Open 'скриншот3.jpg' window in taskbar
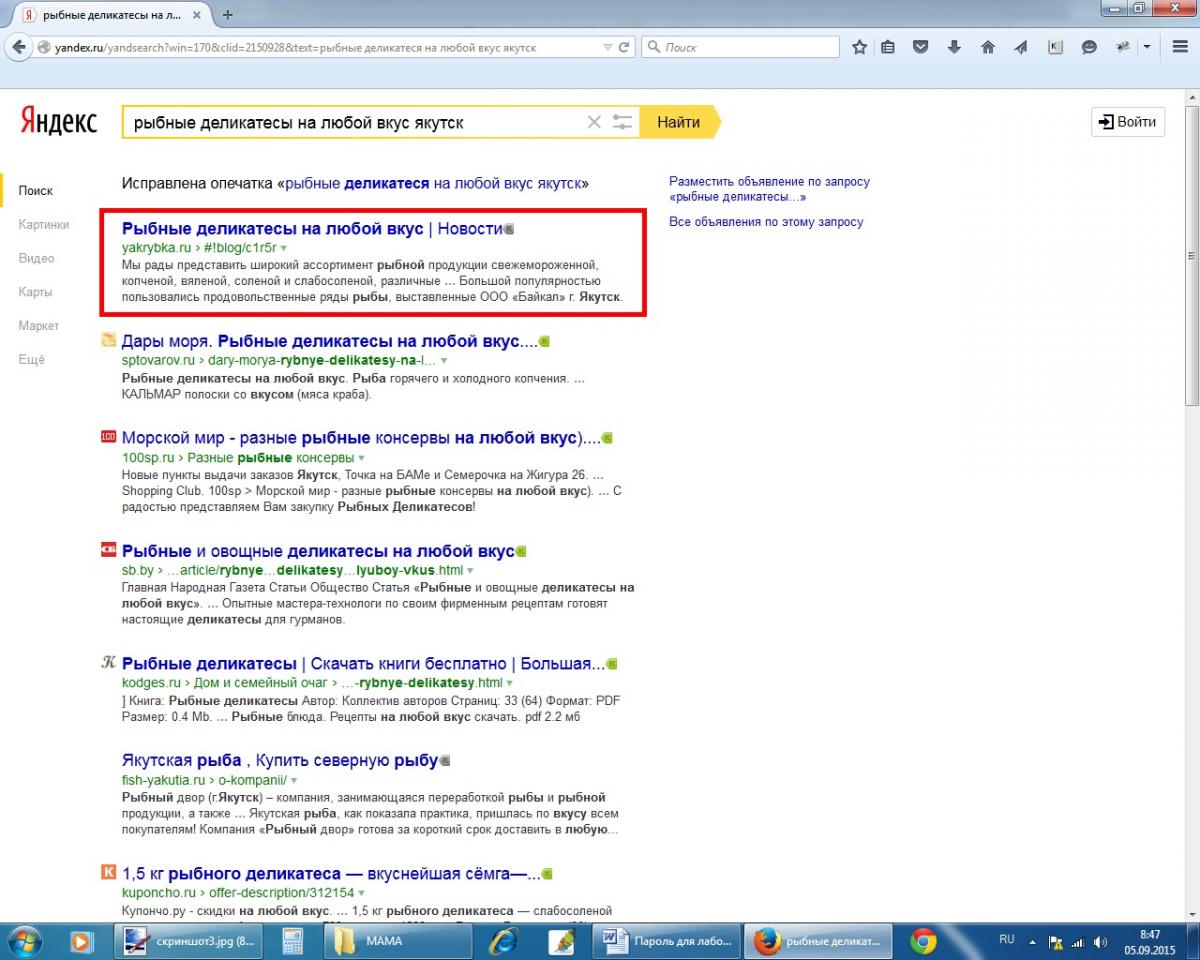The image size is (1200, 960). click(187, 941)
